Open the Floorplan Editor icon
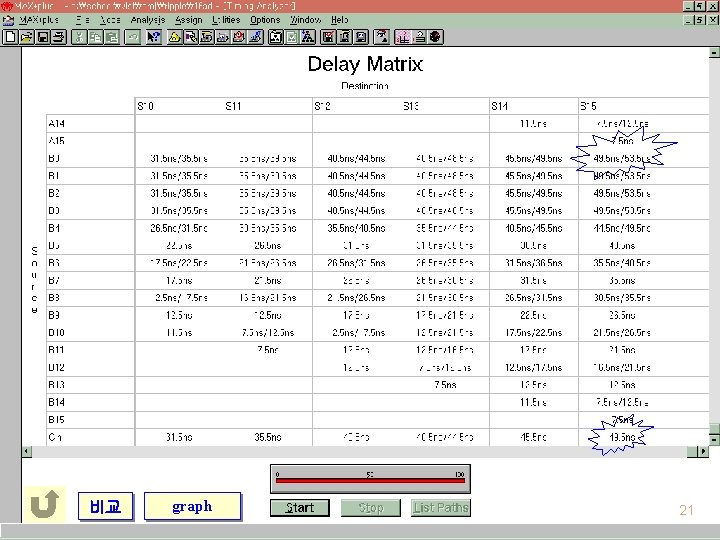720x540 pixels. (190, 37)
